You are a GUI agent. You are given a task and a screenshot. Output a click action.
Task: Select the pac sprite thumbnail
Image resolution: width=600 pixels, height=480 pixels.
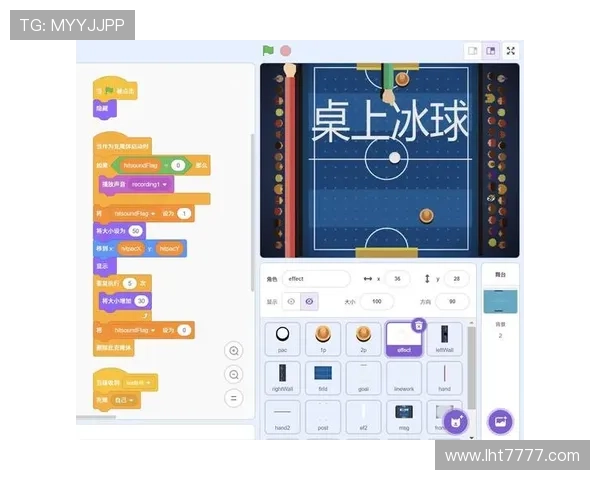282,339
